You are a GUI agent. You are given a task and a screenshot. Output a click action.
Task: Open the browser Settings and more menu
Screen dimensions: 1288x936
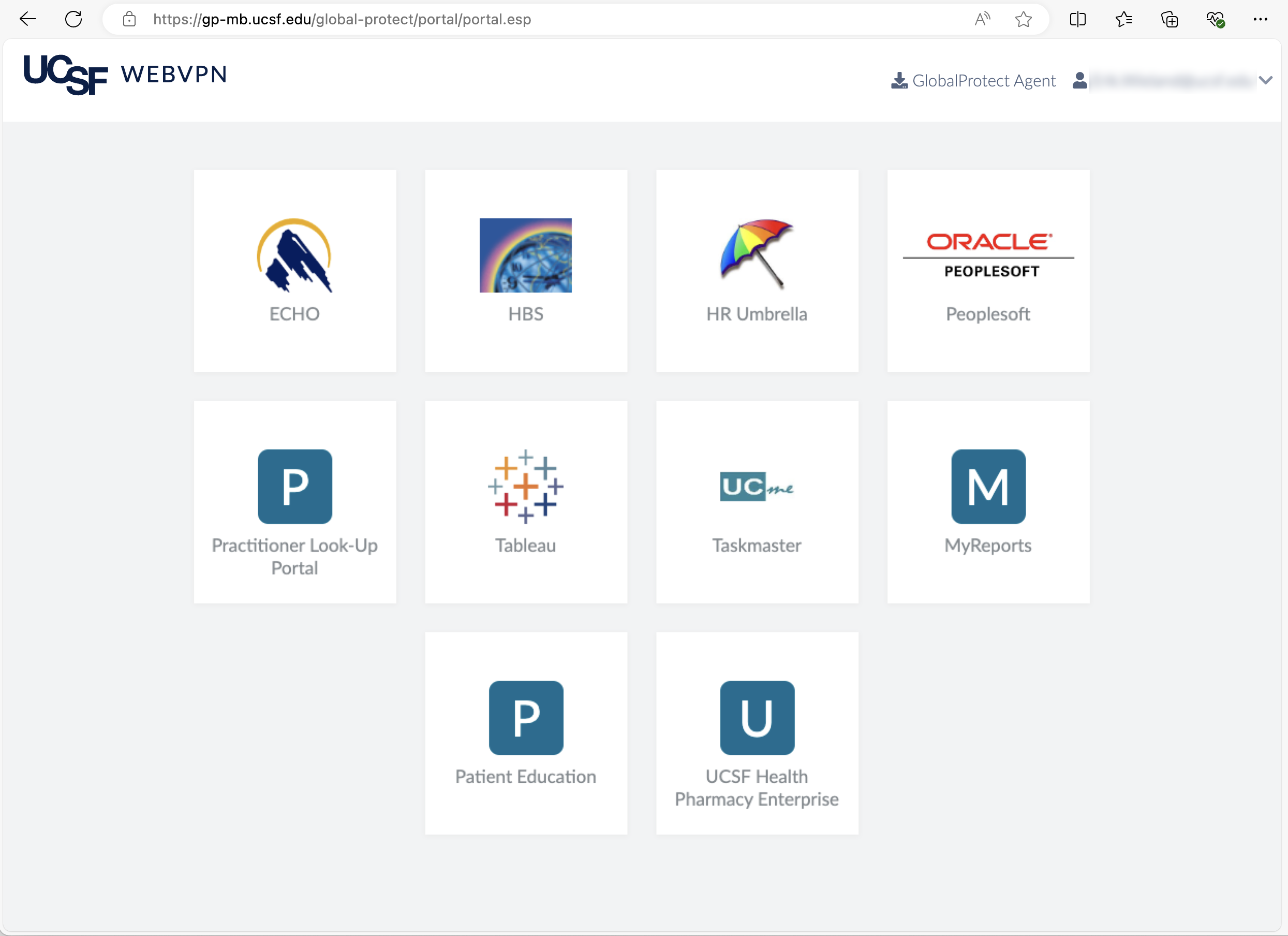point(1260,19)
